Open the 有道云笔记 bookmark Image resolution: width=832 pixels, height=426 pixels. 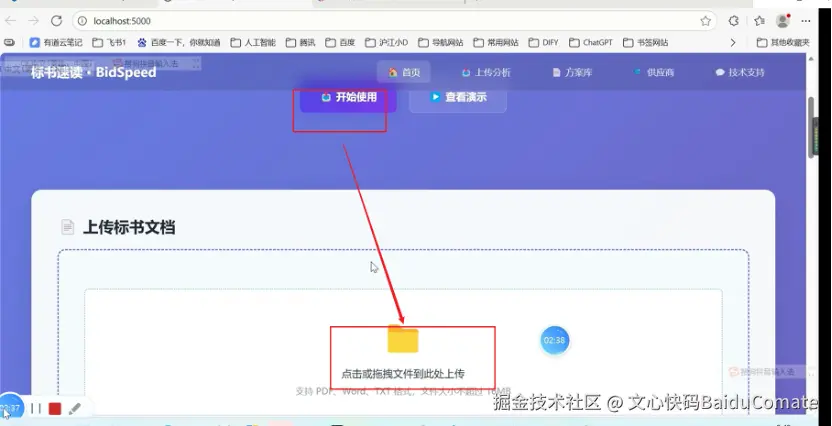click(x=56, y=42)
